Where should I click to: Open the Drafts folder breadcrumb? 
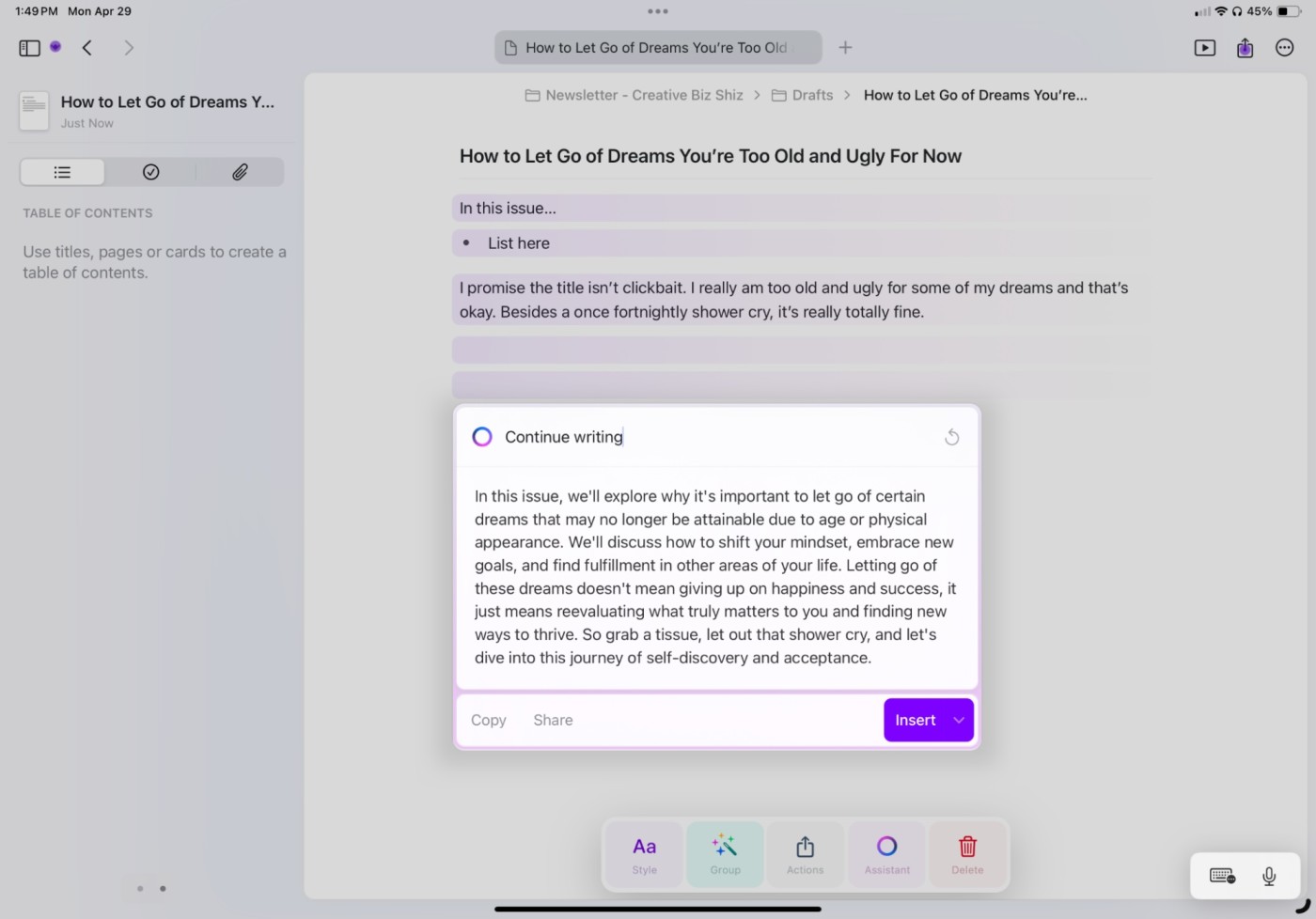coord(802,95)
